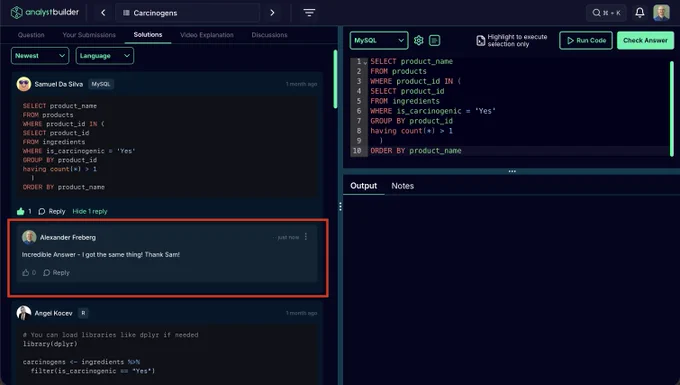Click the solutions panel scrollbar

pos(335,79)
